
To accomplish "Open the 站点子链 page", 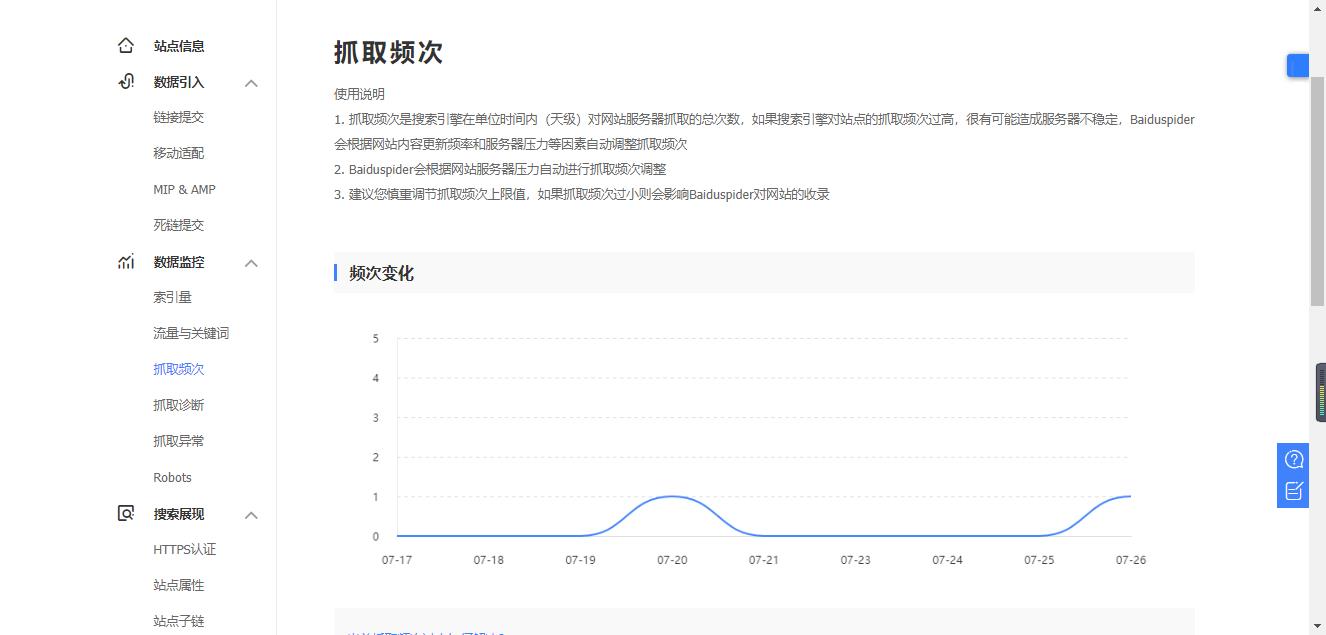I will click(x=179, y=621).
